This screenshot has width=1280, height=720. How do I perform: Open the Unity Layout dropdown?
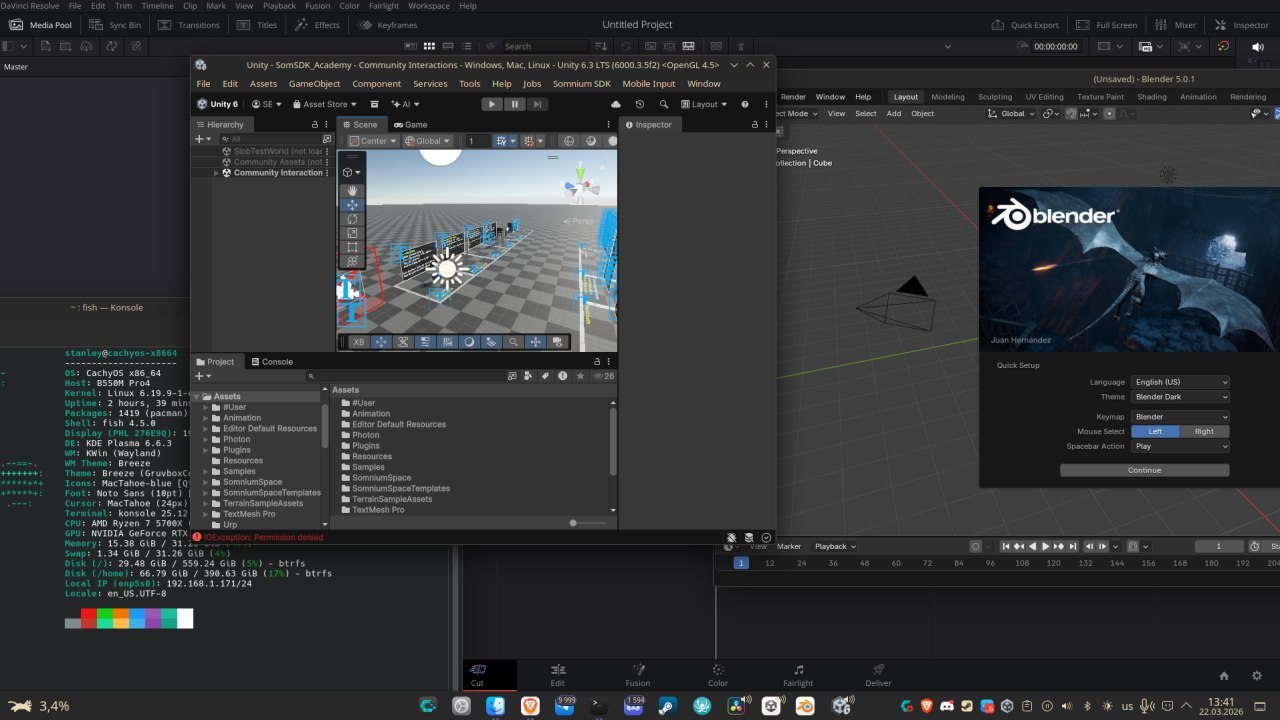pyautogui.click(x=704, y=104)
